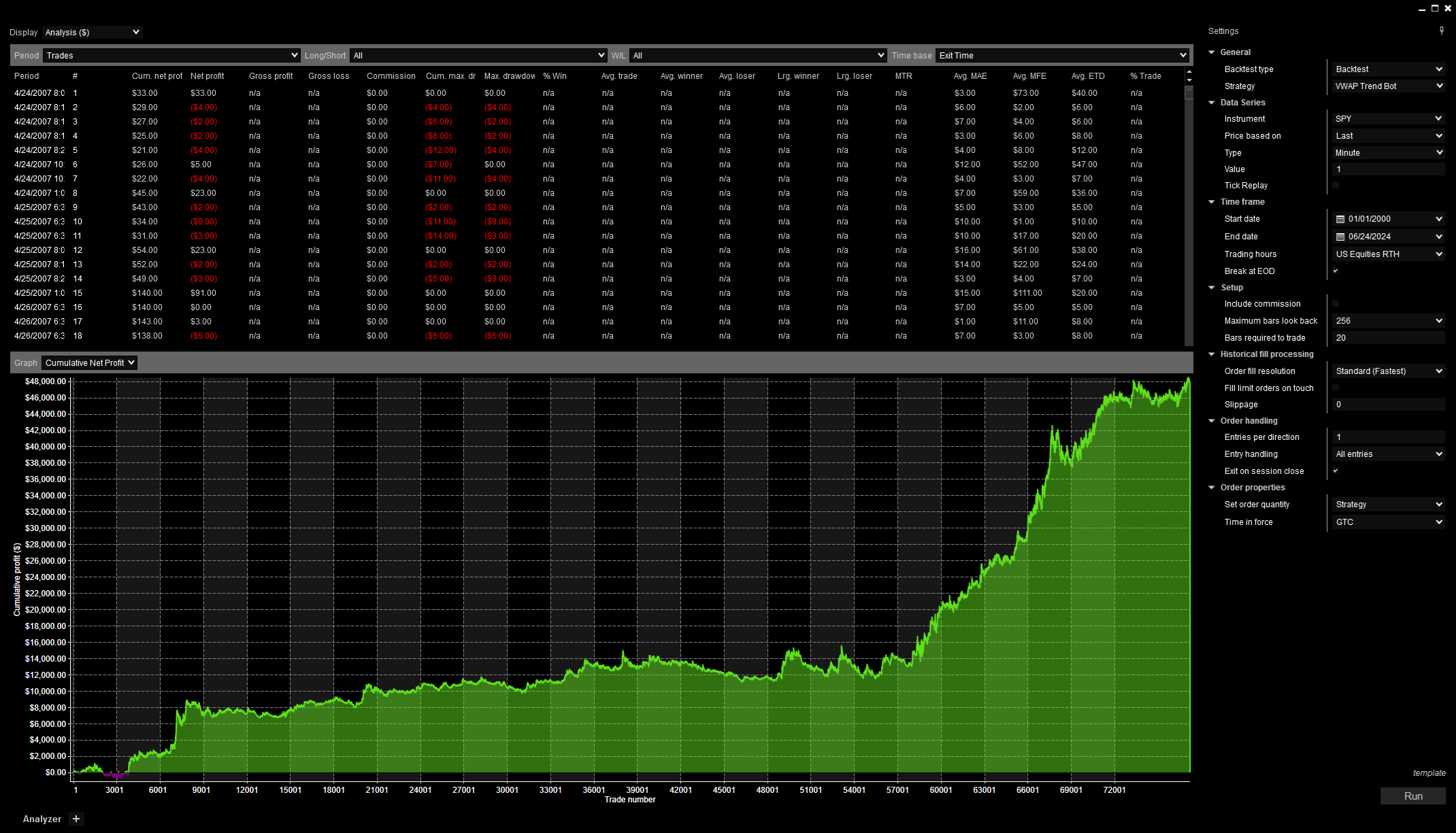The height and width of the screenshot is (833, 1456).
Task: Sort by the Avg. trade column header
Action: click(619, 76)
